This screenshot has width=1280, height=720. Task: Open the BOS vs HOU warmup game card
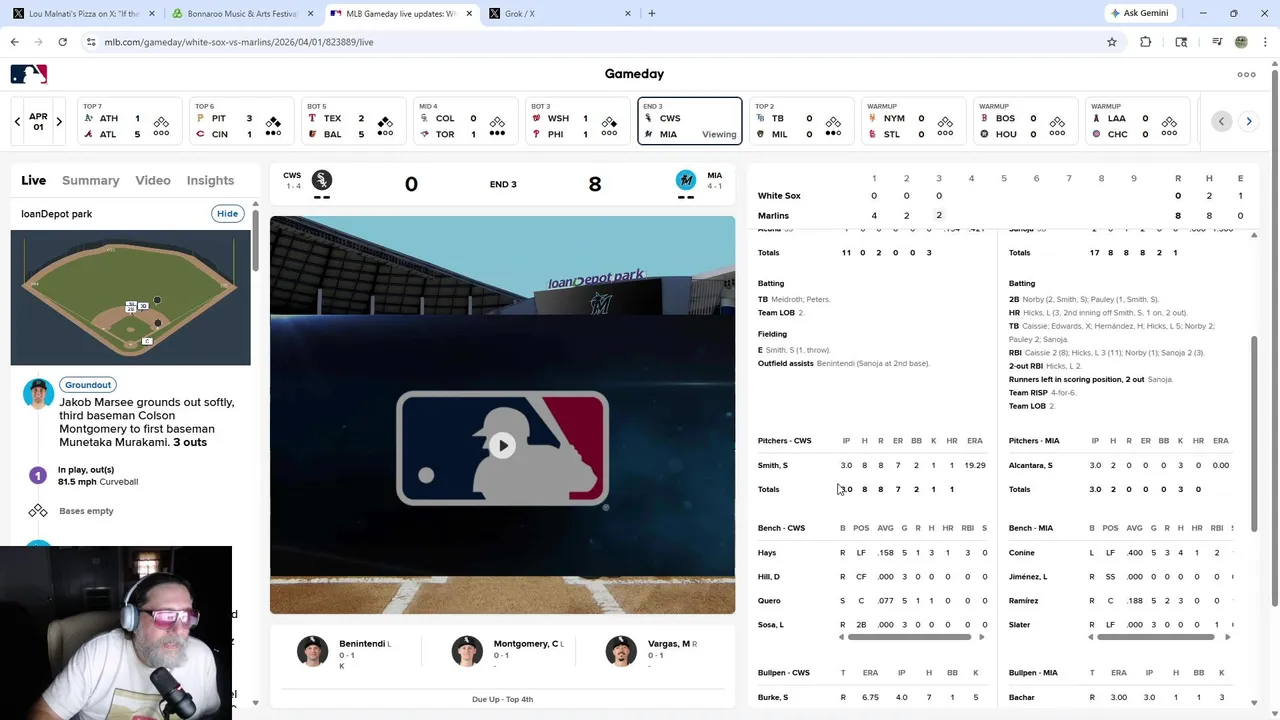1025,121
